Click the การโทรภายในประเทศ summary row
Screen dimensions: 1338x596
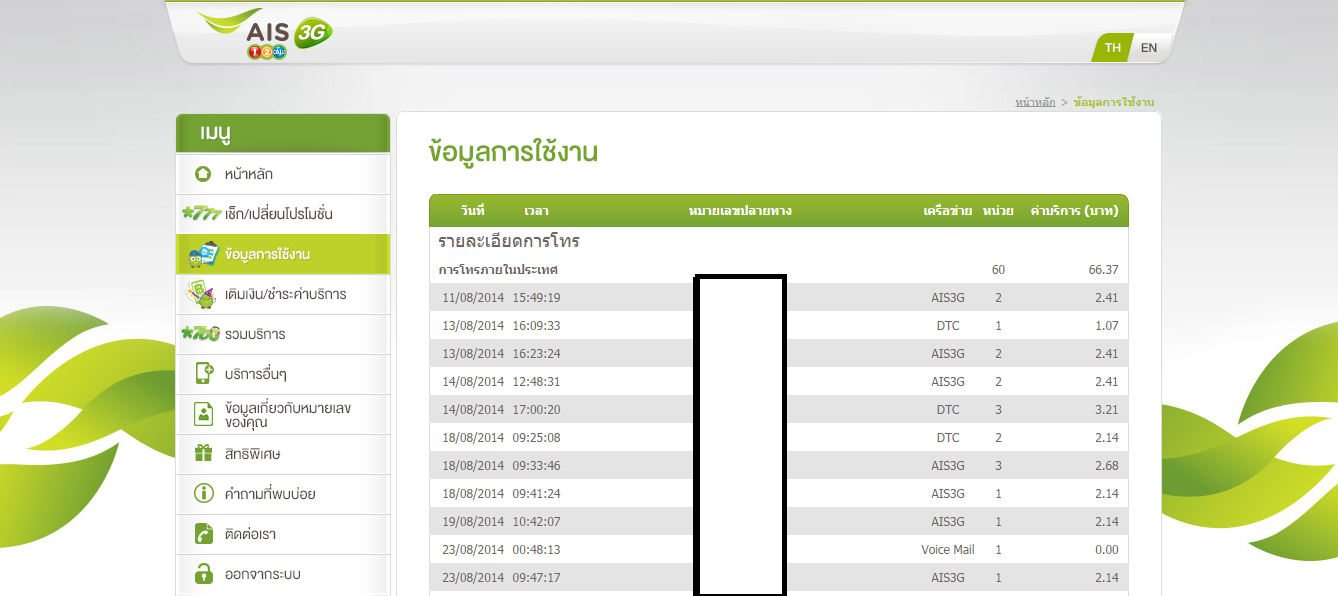click(779, 270)
